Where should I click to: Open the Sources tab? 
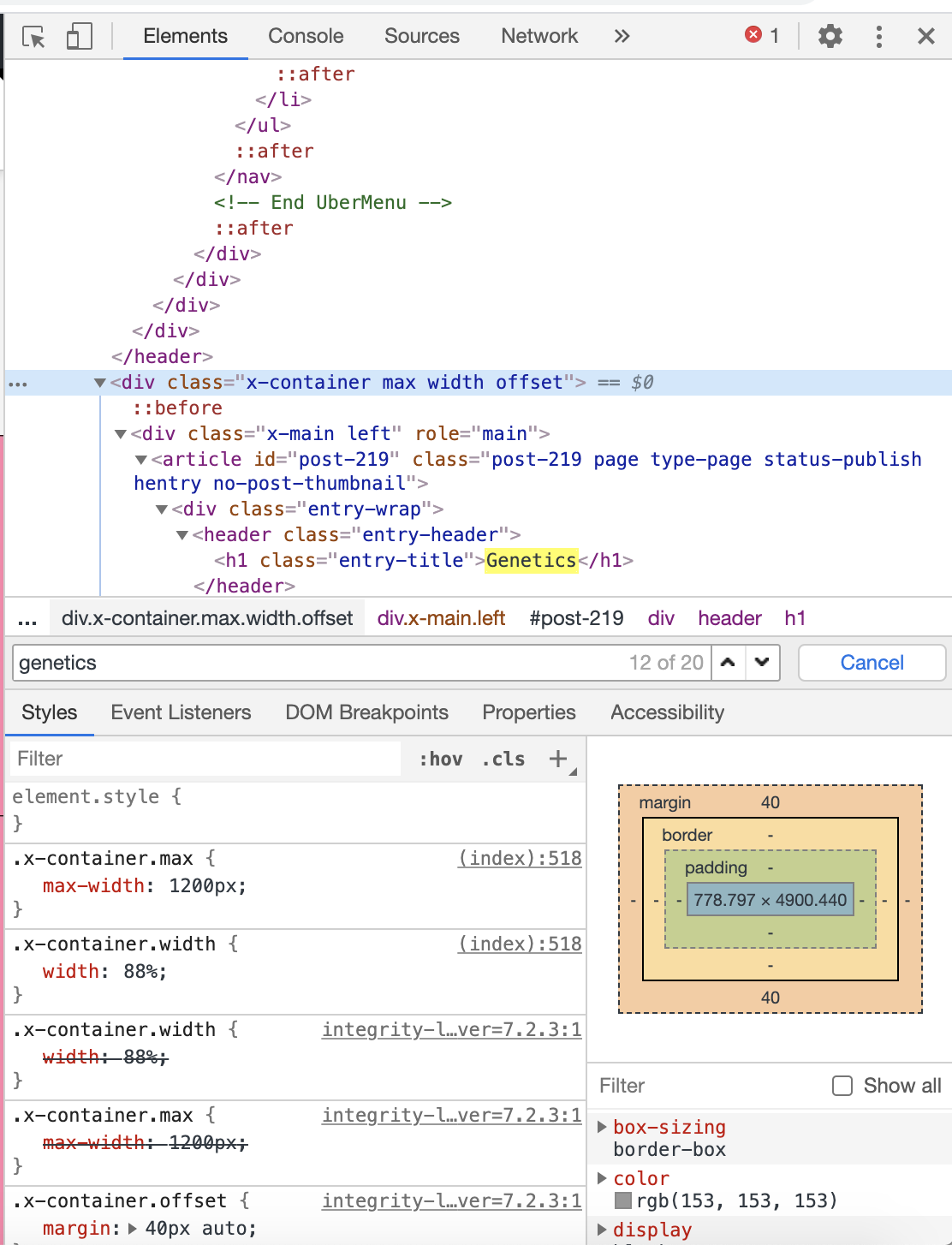pyautogui.click(x=422, y=36)
